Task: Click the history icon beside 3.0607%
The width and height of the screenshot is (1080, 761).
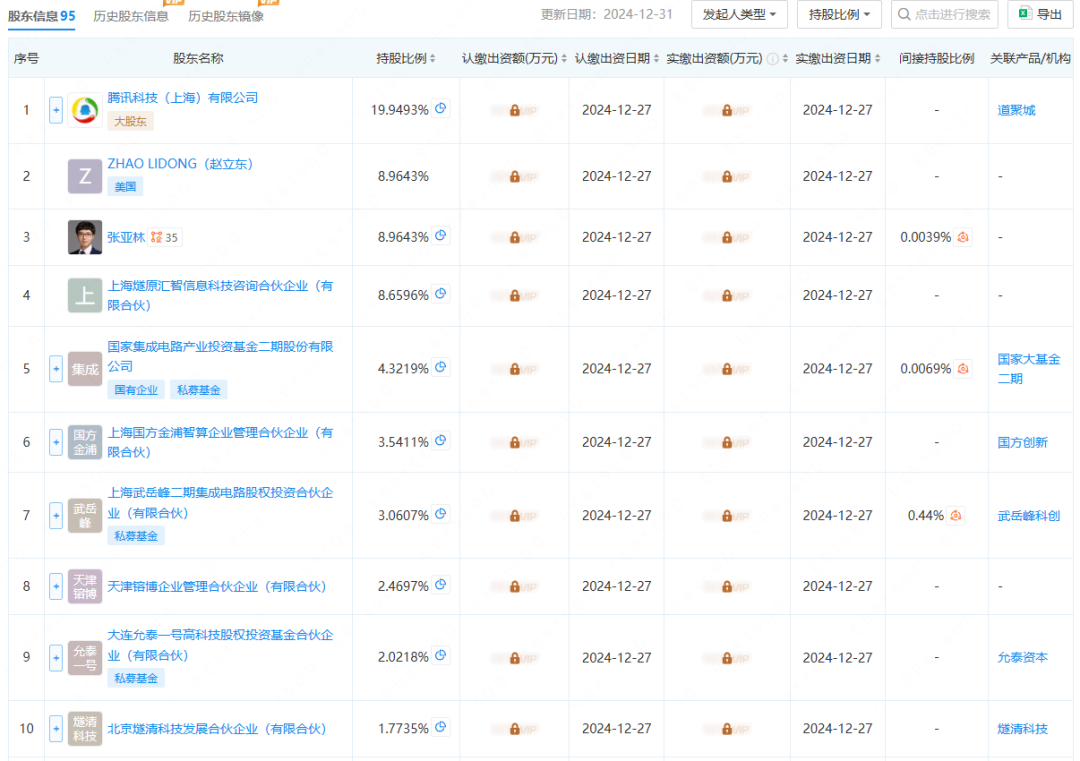Action: pyautogui.click(x=441, y=514)
